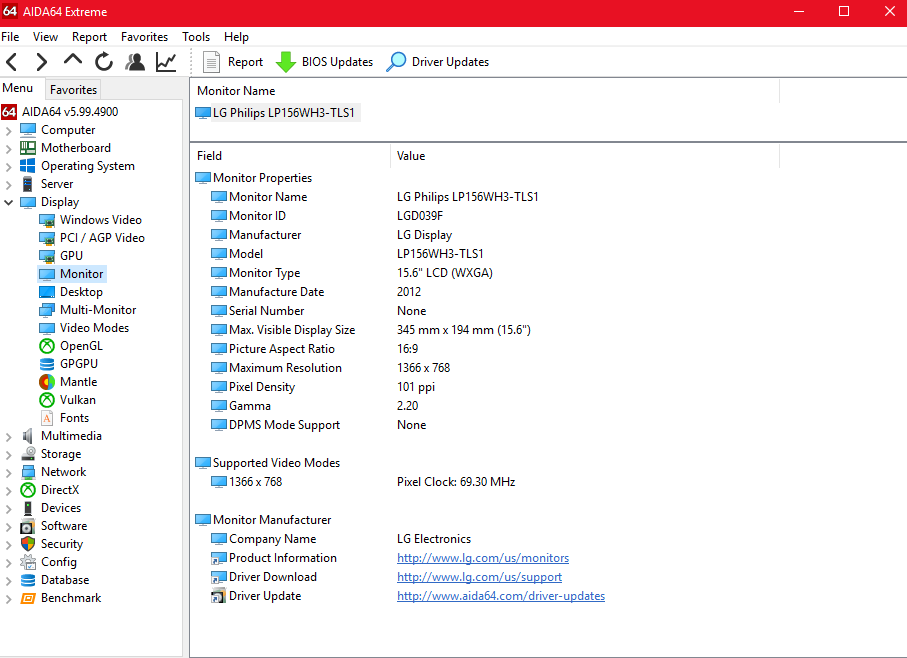
Task: Open the Help menu
Action: (x=237, y=37)
